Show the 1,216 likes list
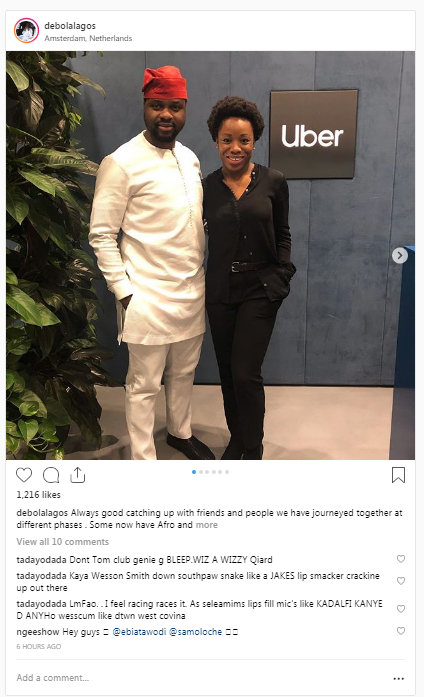The image size is (424, 697). (x=38, y=495)
